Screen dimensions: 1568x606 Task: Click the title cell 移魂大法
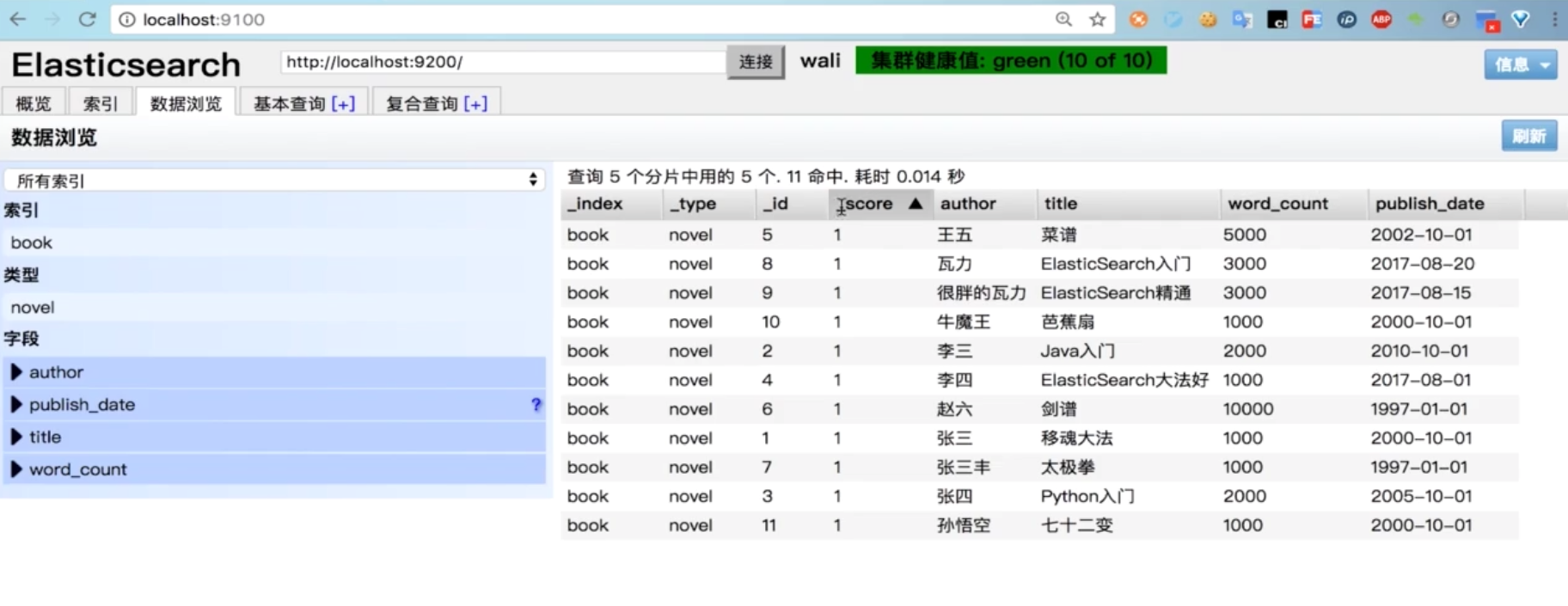[x=1076, y=438]
